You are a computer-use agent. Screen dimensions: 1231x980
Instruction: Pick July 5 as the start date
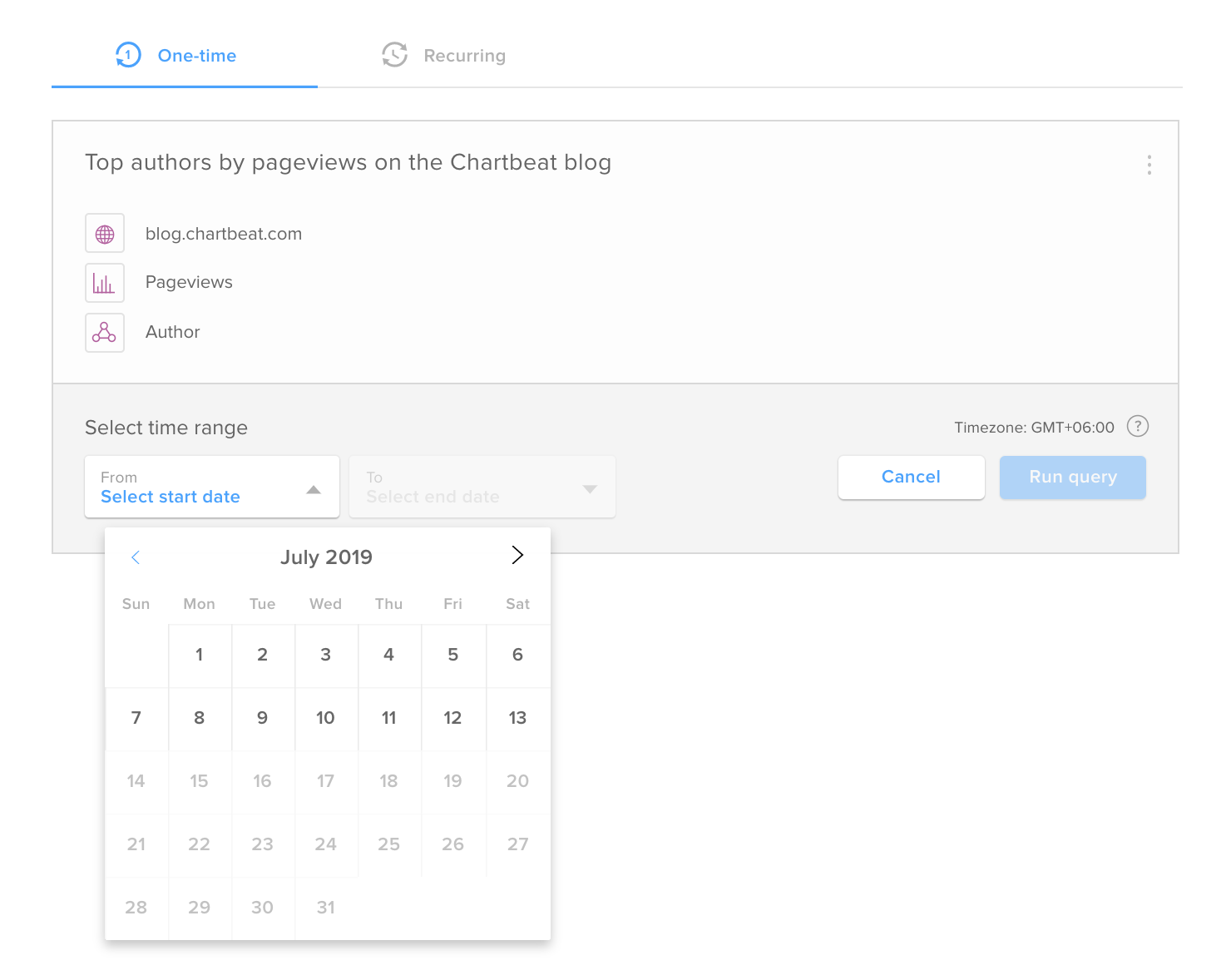(x=453, y=656)
